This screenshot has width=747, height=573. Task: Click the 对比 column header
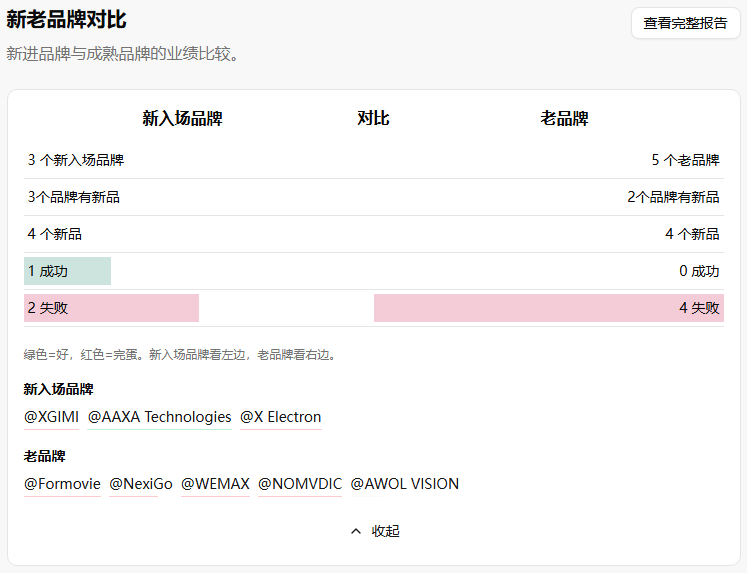coord(373,118)
